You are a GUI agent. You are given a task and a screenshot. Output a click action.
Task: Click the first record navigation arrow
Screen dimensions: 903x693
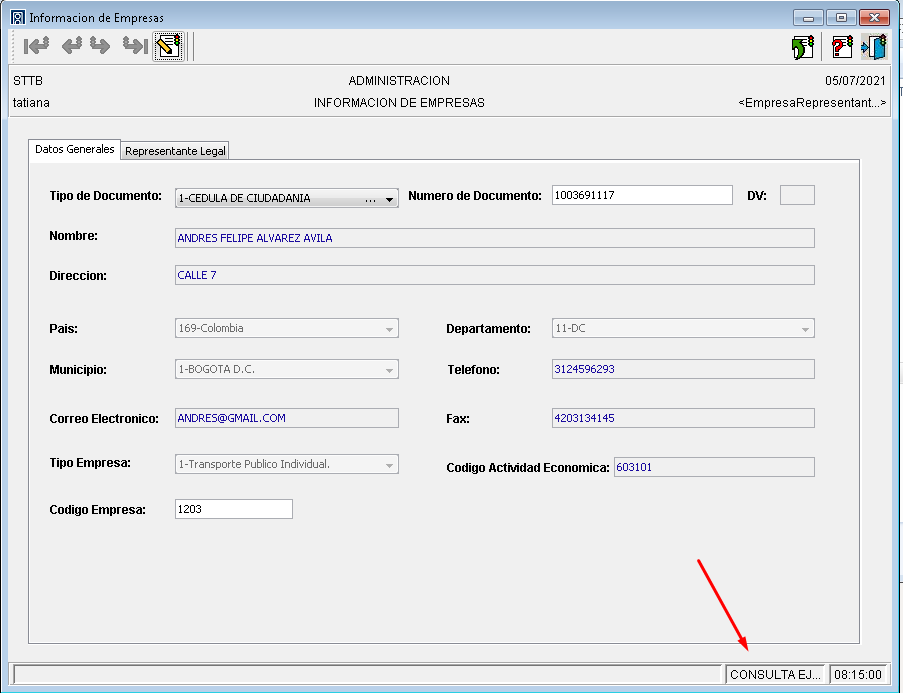36,46
